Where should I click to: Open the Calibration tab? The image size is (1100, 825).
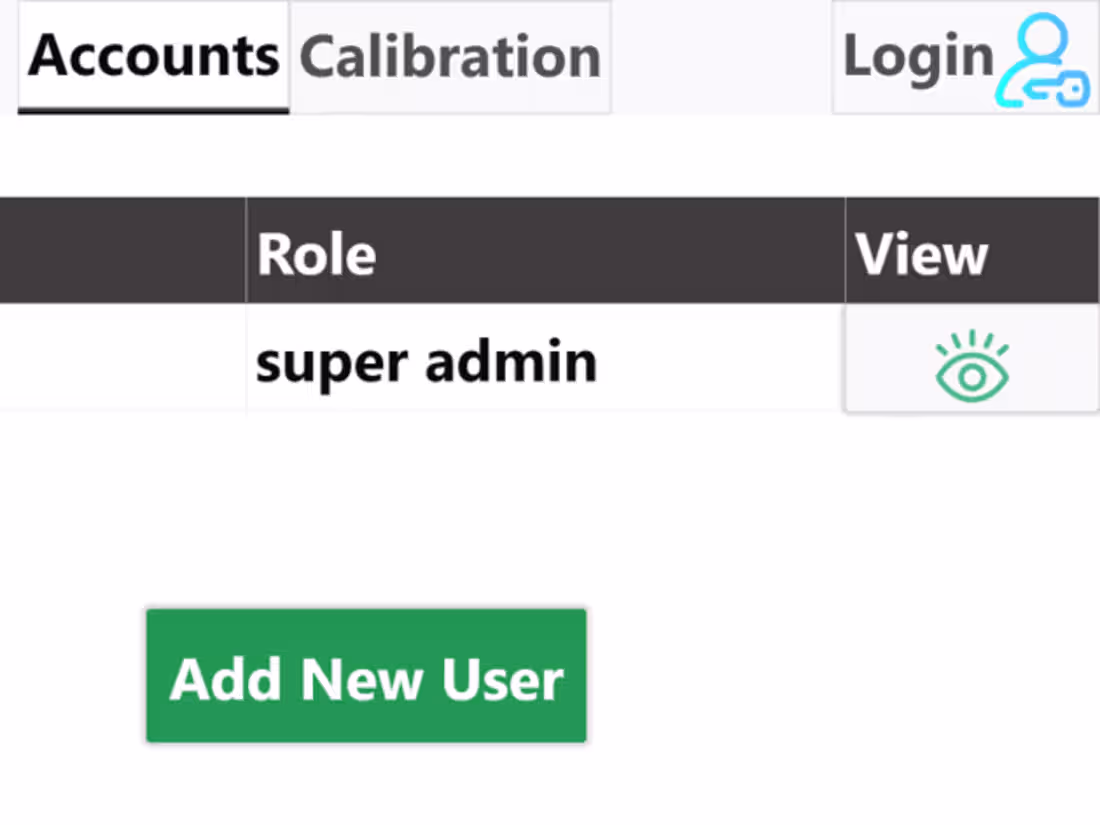450,57
